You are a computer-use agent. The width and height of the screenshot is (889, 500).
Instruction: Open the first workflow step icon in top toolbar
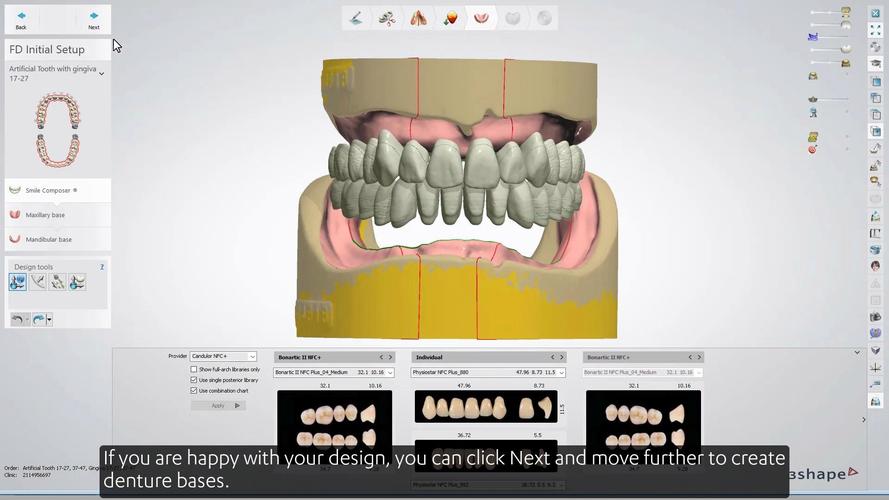point(355,18)
